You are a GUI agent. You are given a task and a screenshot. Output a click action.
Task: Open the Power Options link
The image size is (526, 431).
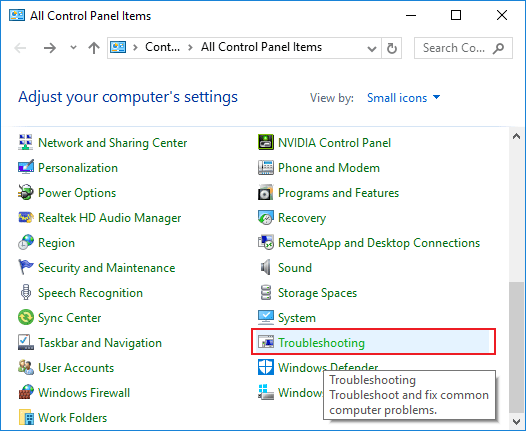(77, 193)
